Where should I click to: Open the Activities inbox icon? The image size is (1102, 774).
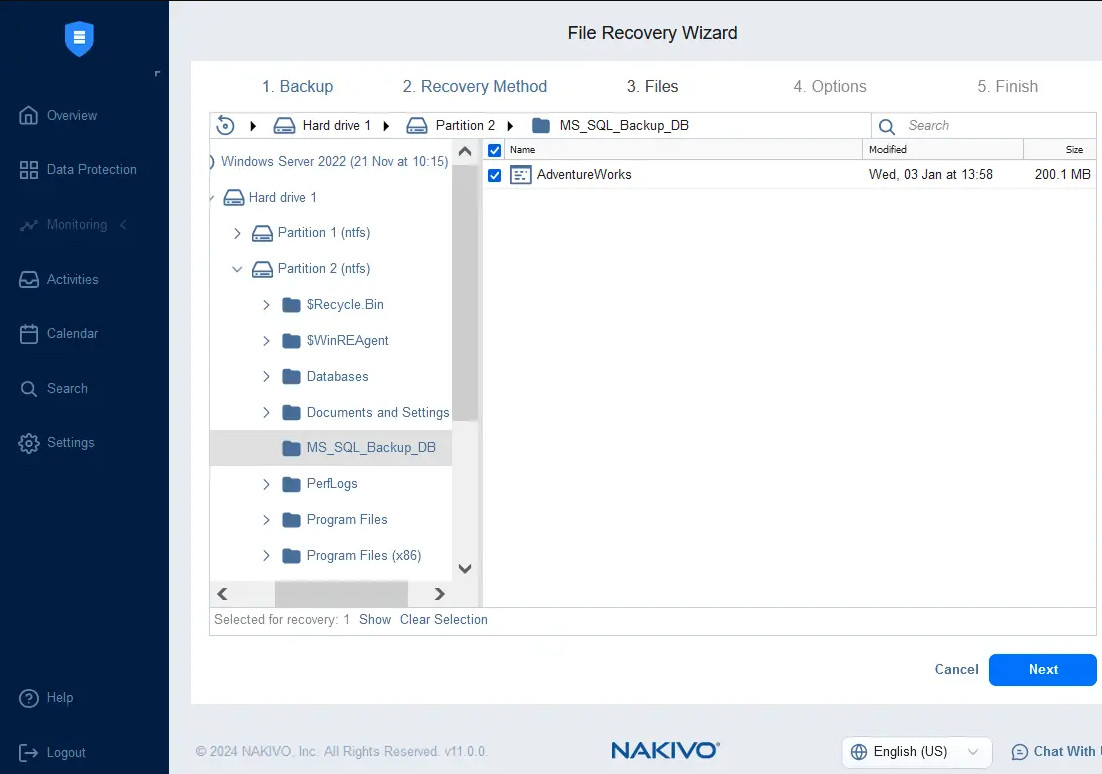29,280
